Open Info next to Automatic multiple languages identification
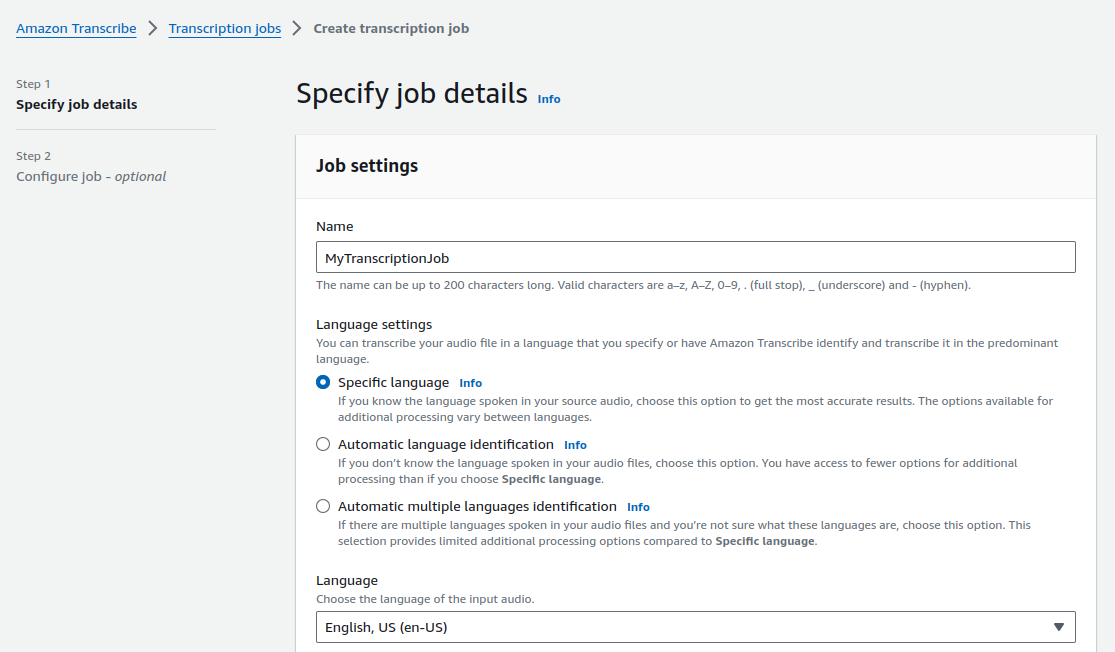 click(x=638, y=507)
